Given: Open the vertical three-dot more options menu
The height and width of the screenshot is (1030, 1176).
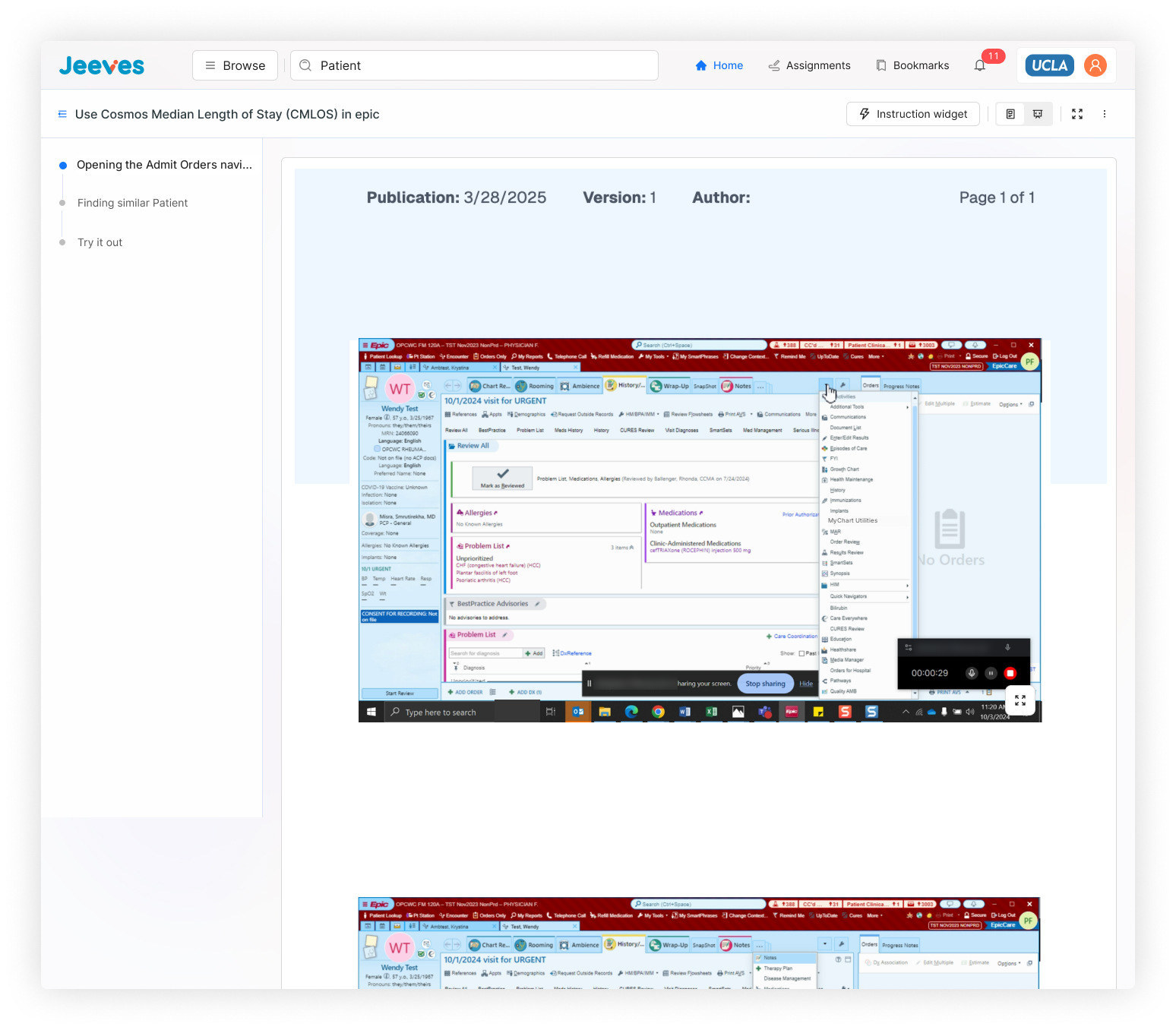Looking at the screenshot, I should [x=1105, y=114].
